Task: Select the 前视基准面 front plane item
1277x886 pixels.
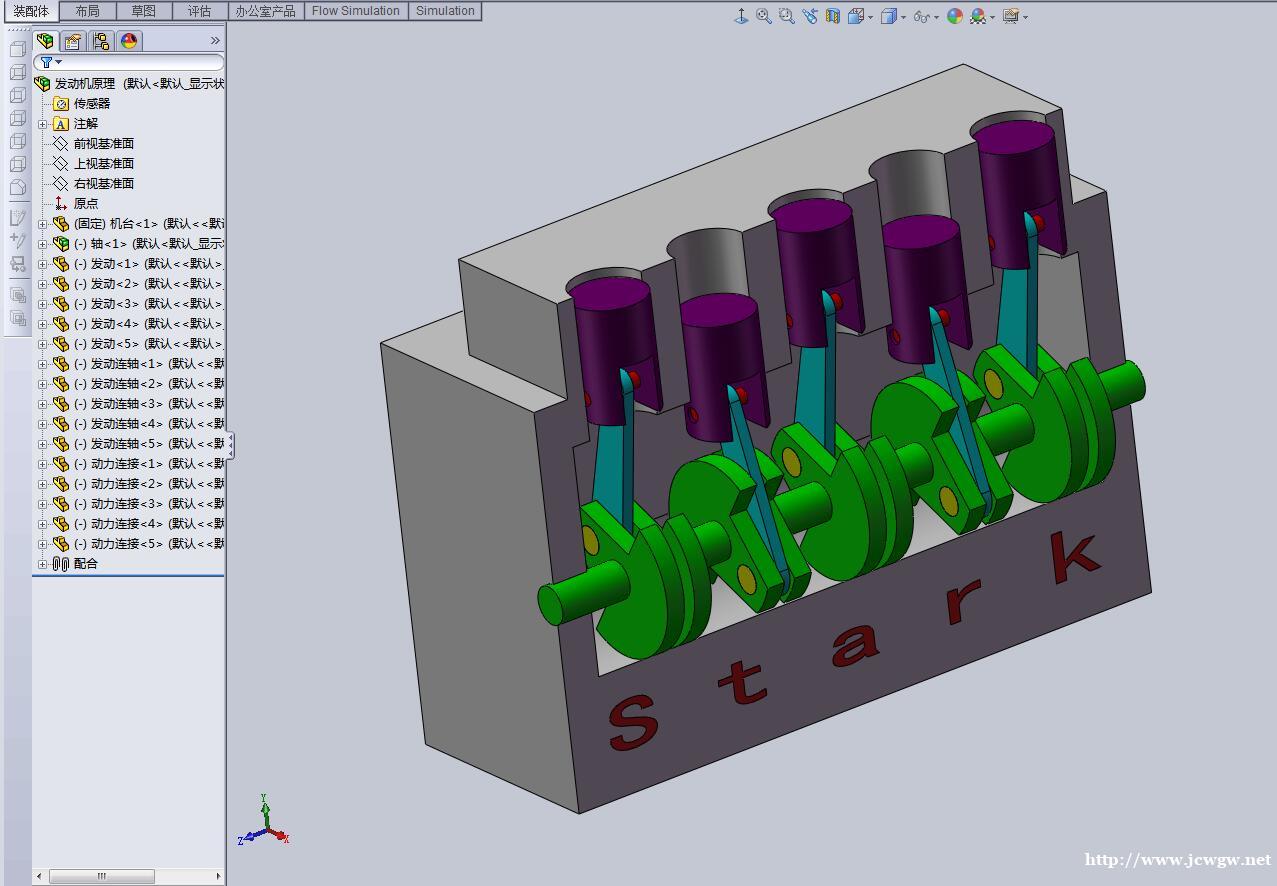Action: point(103,143)
